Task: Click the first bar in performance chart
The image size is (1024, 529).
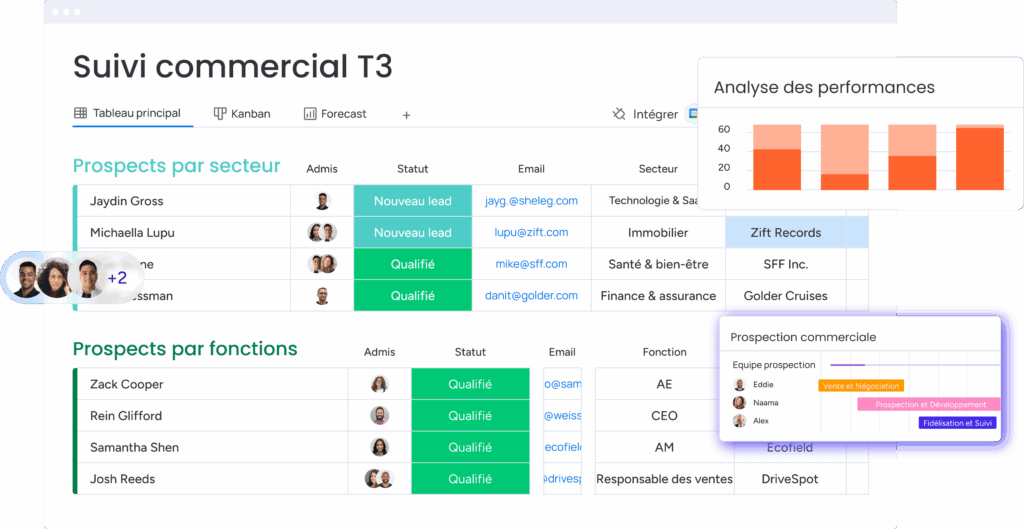Action: pos(777,157)
